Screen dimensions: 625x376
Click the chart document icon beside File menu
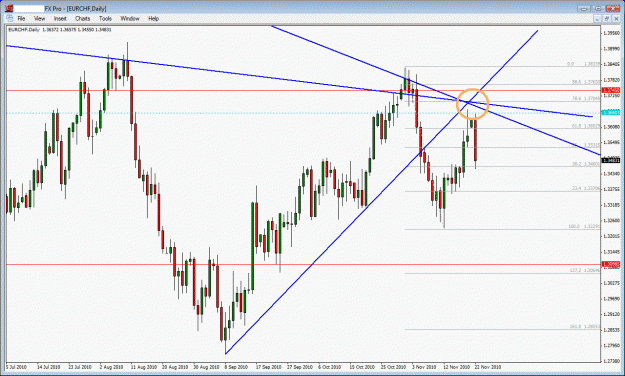point(9,18)
